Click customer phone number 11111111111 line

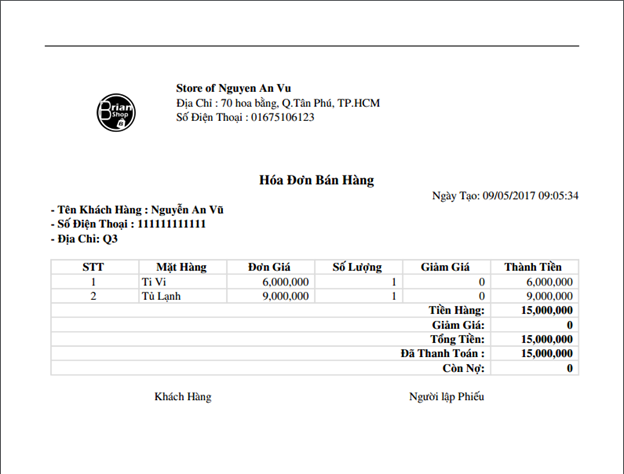pos(128,224)
